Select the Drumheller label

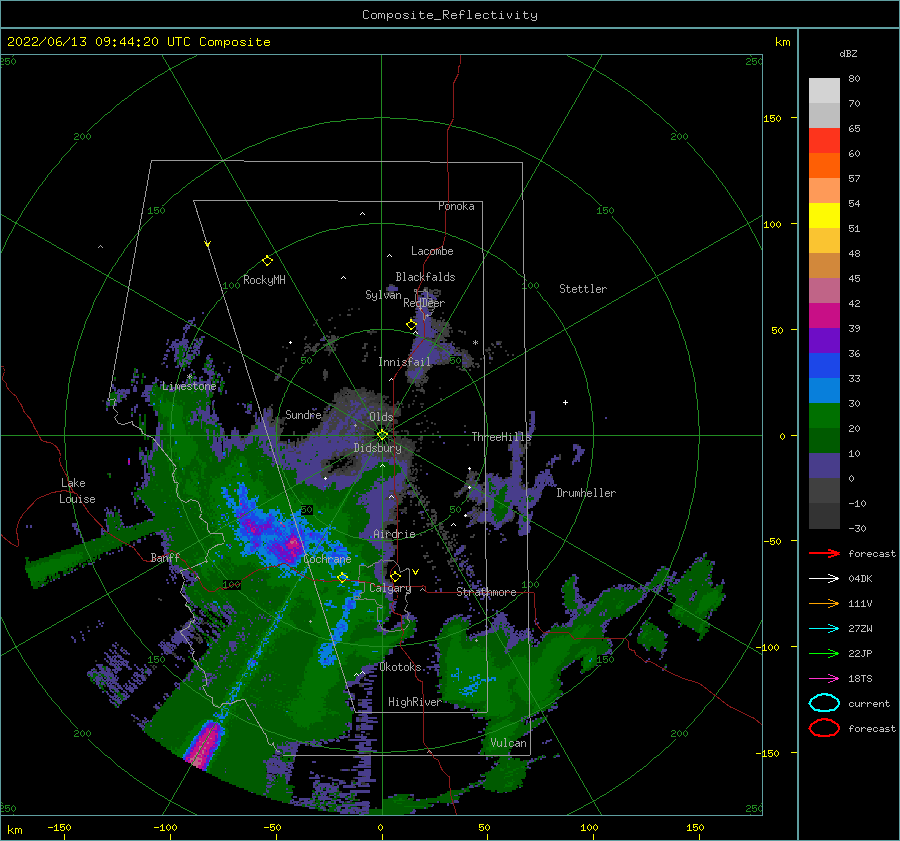pyautogui.click(x=586, y=493)
